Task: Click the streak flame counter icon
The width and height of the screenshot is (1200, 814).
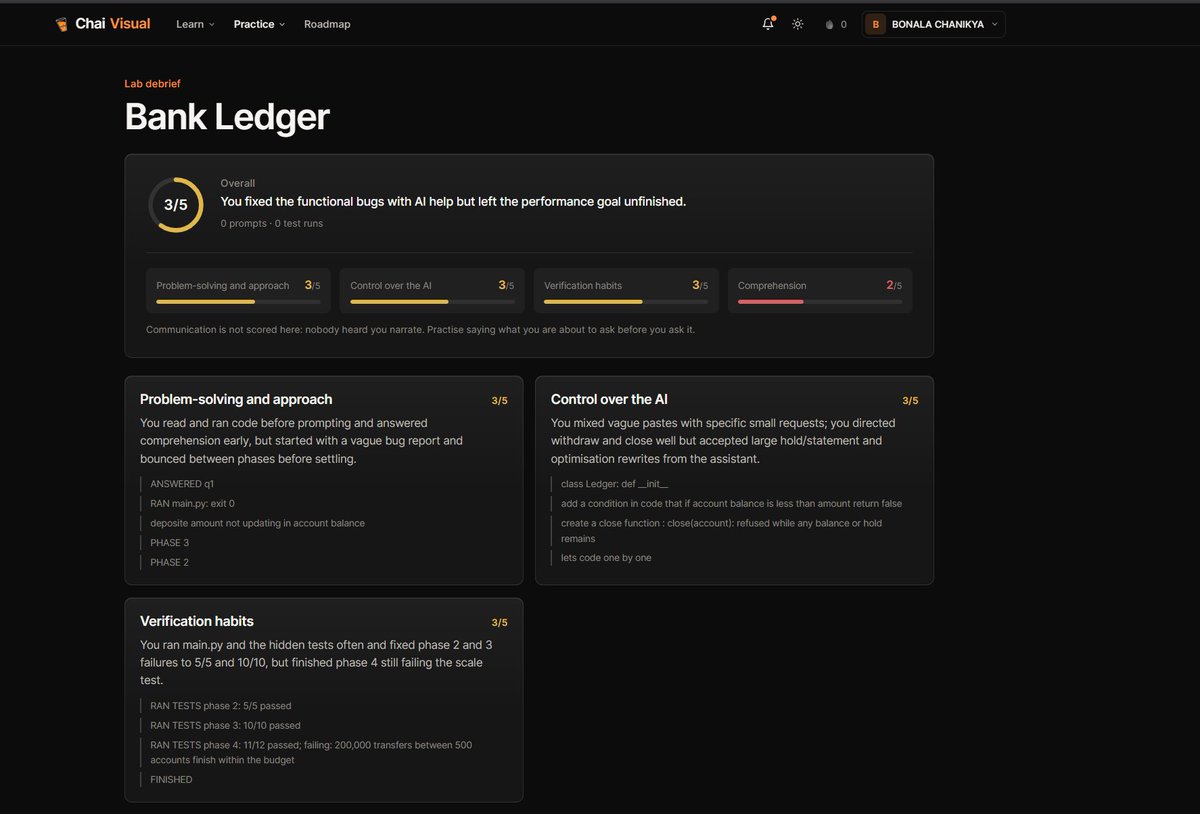Action: click(x=829, y=24)
